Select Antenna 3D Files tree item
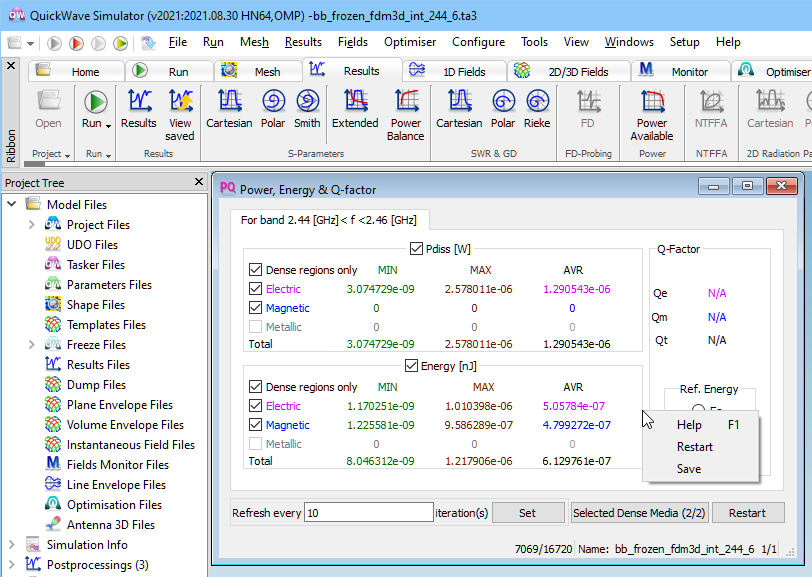Viewport: 812px width, 577px height. coord(111,525)
